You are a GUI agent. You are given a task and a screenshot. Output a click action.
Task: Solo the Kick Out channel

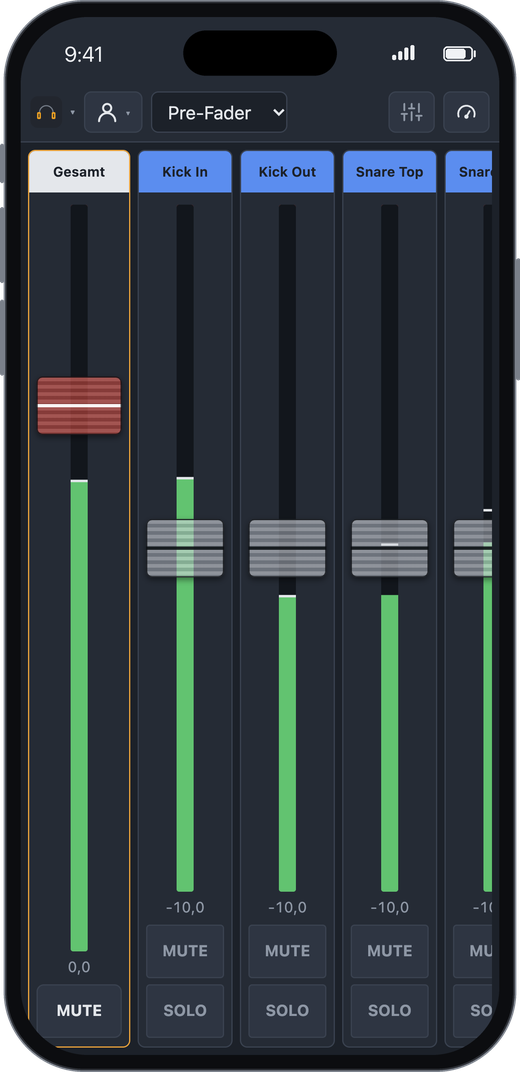(x=287, y=1010)
